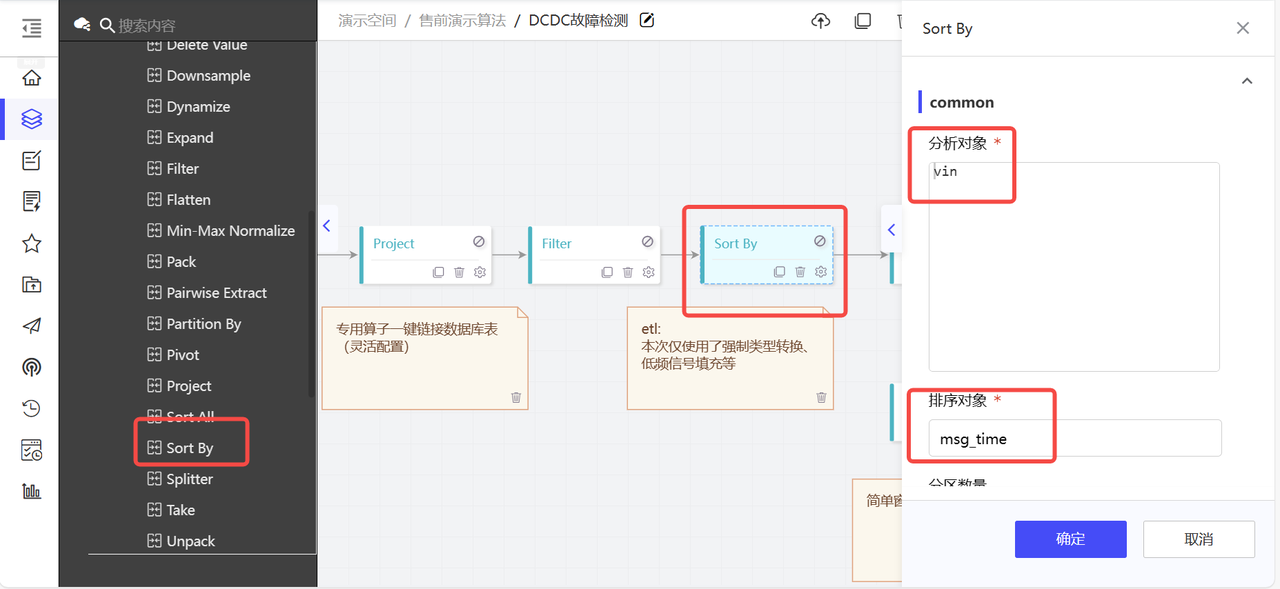This screenshot has width=1280, height=589.
Task: Collapse the common section chevron
Action: pyautogui.click(x=1247, y=81)
